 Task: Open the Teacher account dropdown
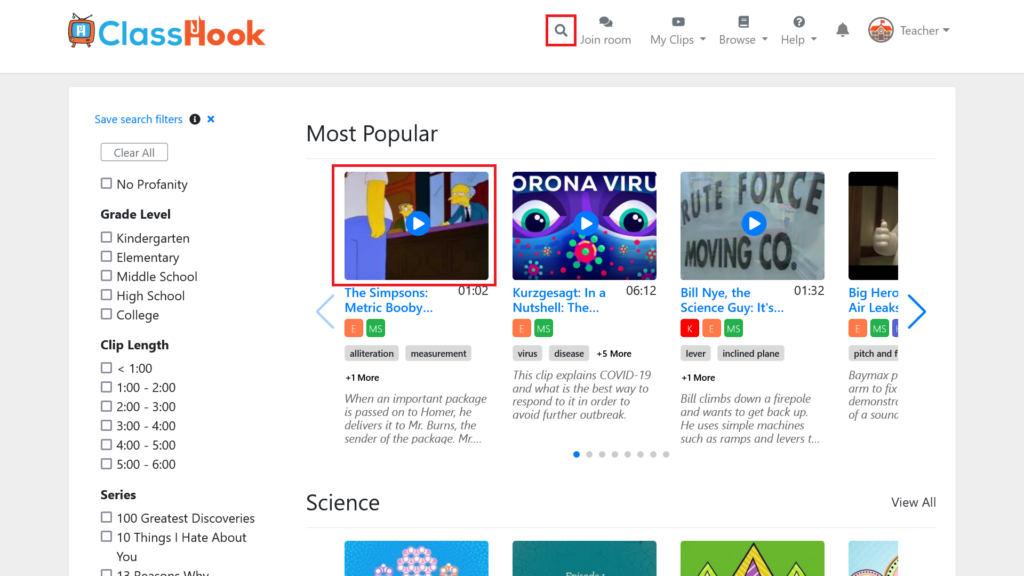tap(909, 31)
